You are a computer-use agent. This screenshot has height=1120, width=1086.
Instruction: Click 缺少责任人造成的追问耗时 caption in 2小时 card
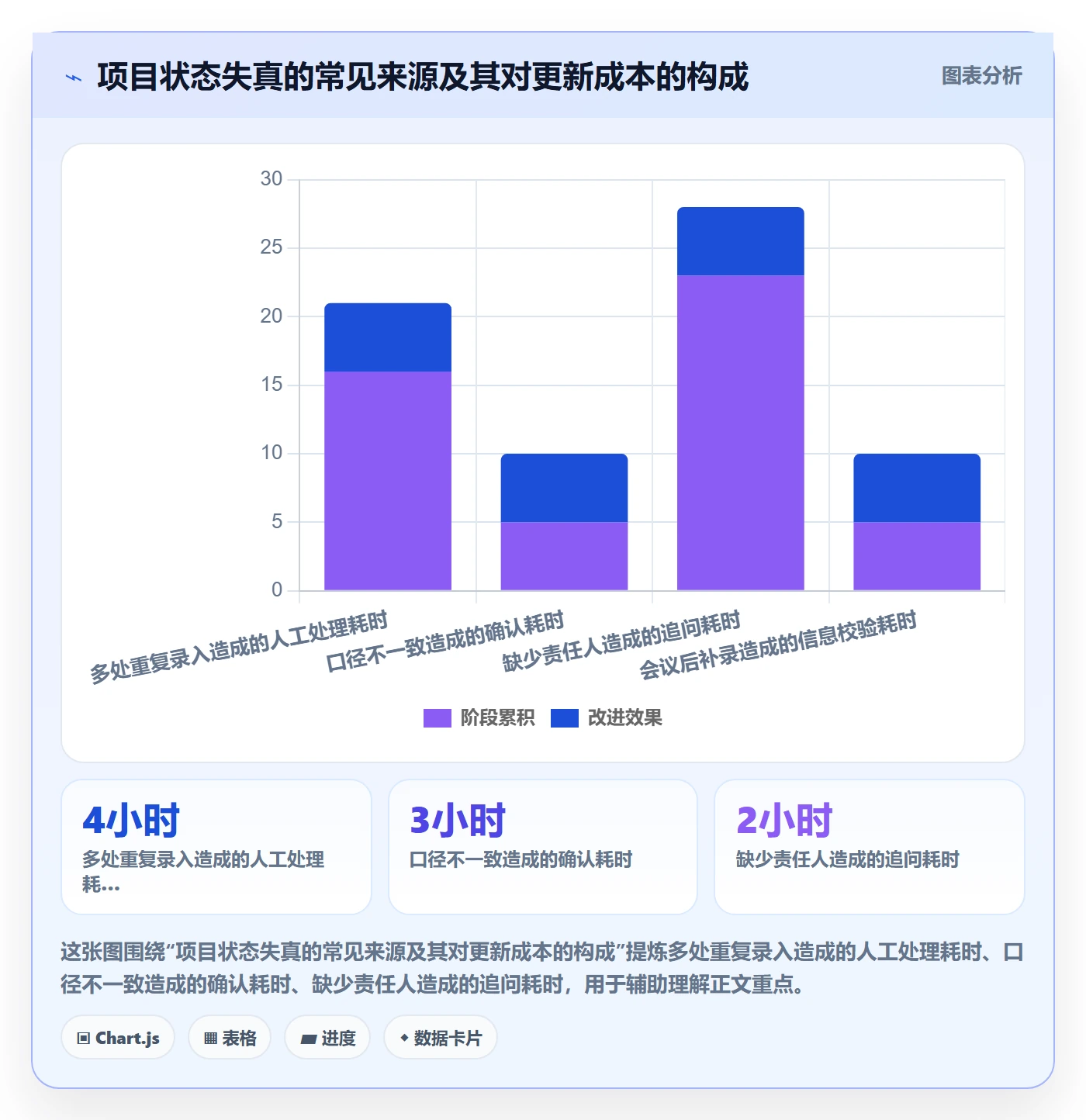point(848,859)
